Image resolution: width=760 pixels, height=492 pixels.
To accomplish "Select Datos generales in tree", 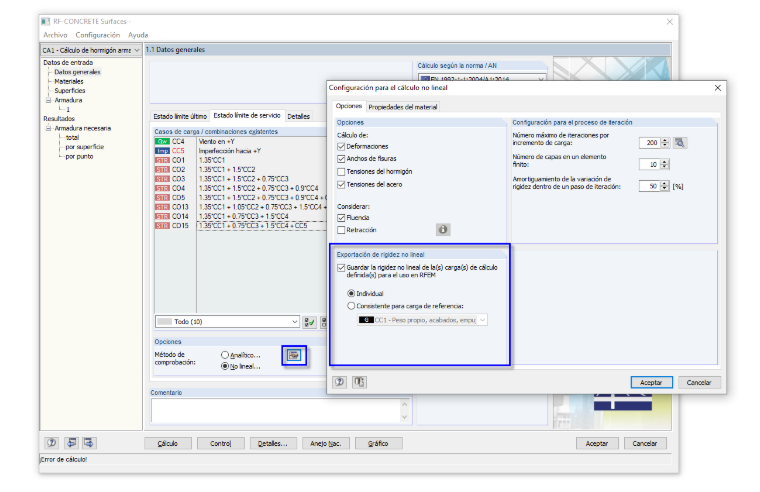I will click(x=78, y=72).
